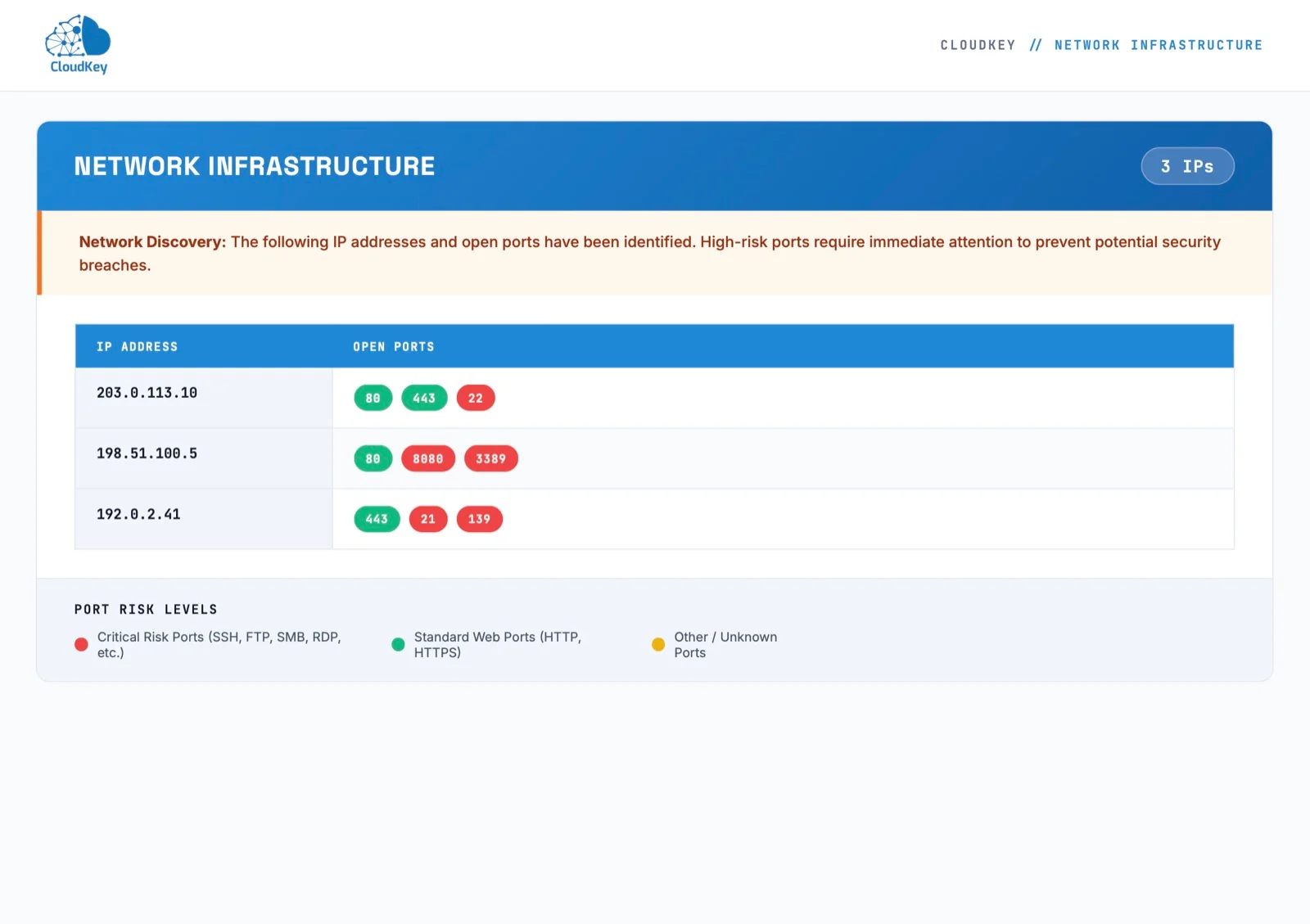Click the green Standard Web Ports dot
The image size is (1310, 924).
coord(398,645)
